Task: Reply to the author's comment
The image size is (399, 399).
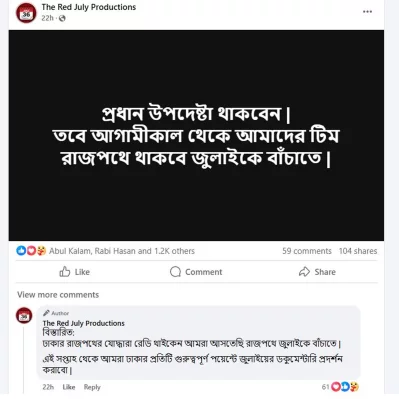Action: 92,387
